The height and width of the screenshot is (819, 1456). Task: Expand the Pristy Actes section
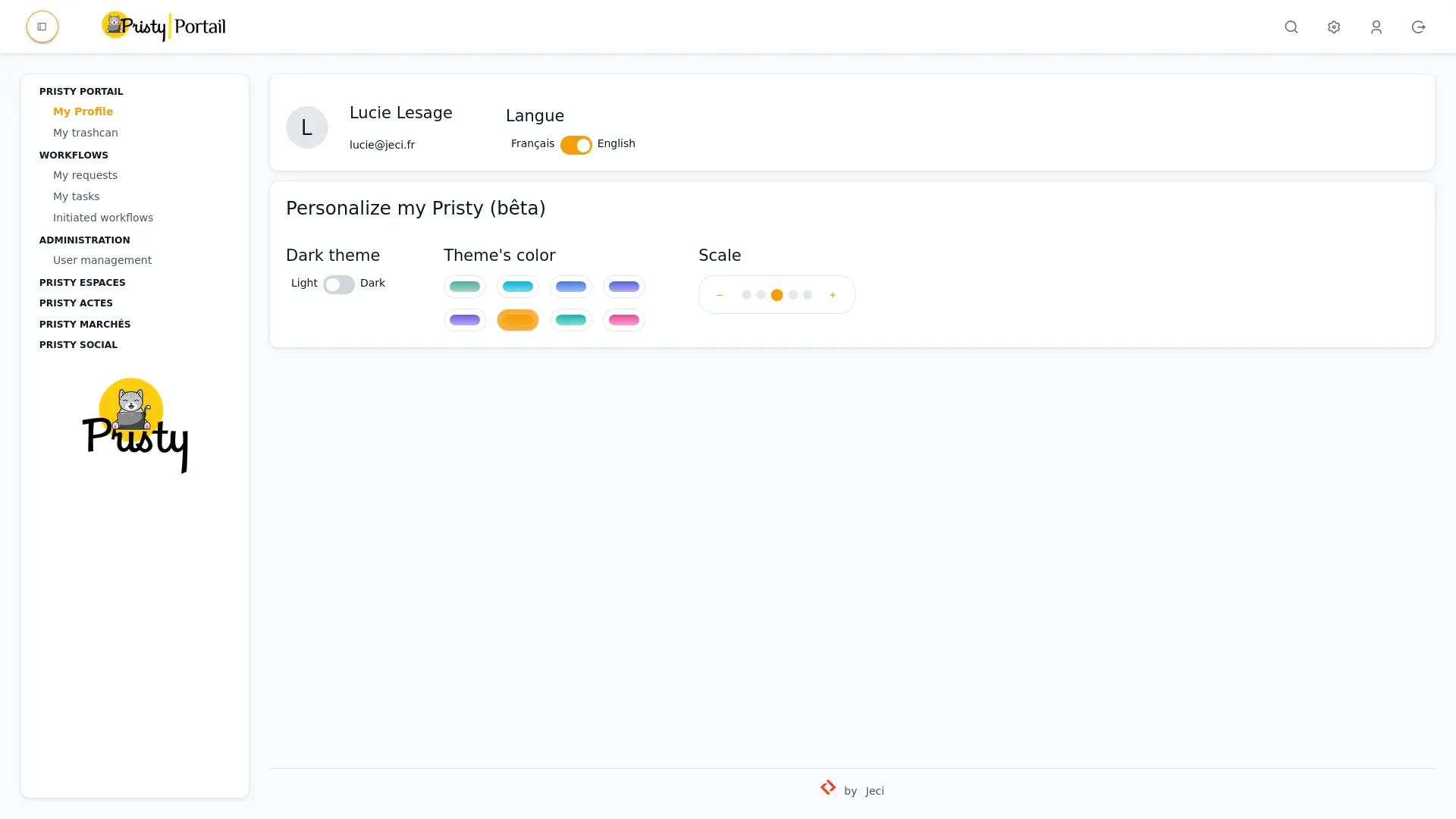76,303
